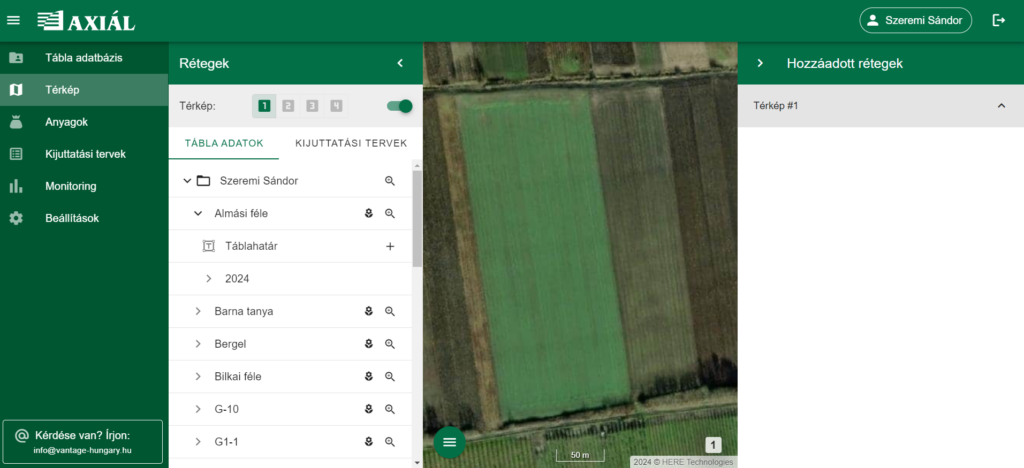Switch to Kijuttatási tervek tab
This screenshot has height=468, width=1024.
click(x=350, y=143)
